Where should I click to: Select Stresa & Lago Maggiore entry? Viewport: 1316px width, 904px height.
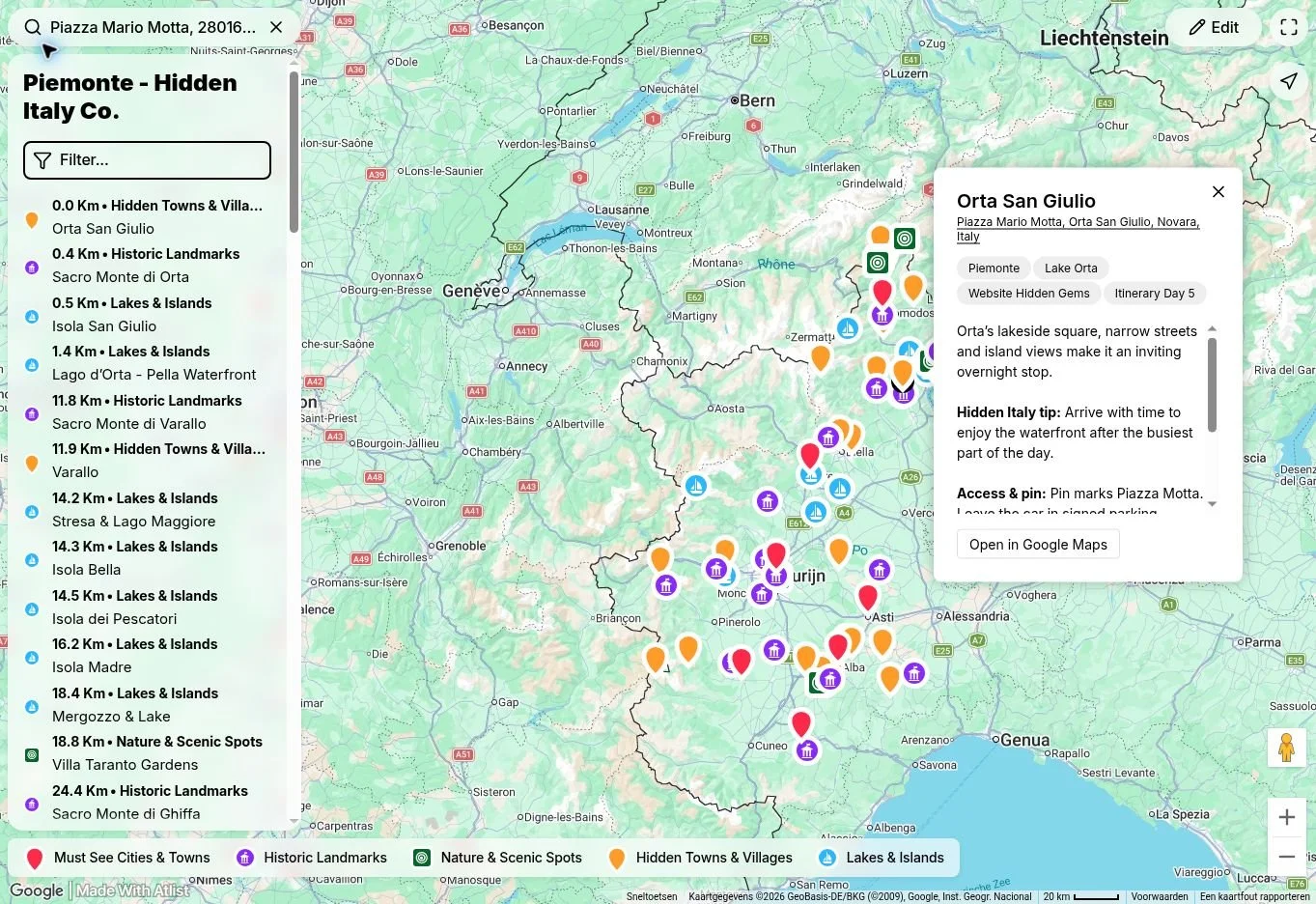147,510
